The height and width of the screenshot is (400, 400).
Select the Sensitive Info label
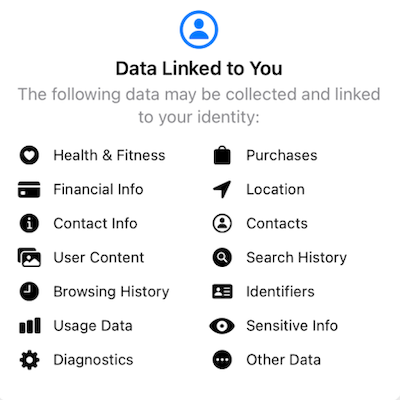click(x=292, y=326)
